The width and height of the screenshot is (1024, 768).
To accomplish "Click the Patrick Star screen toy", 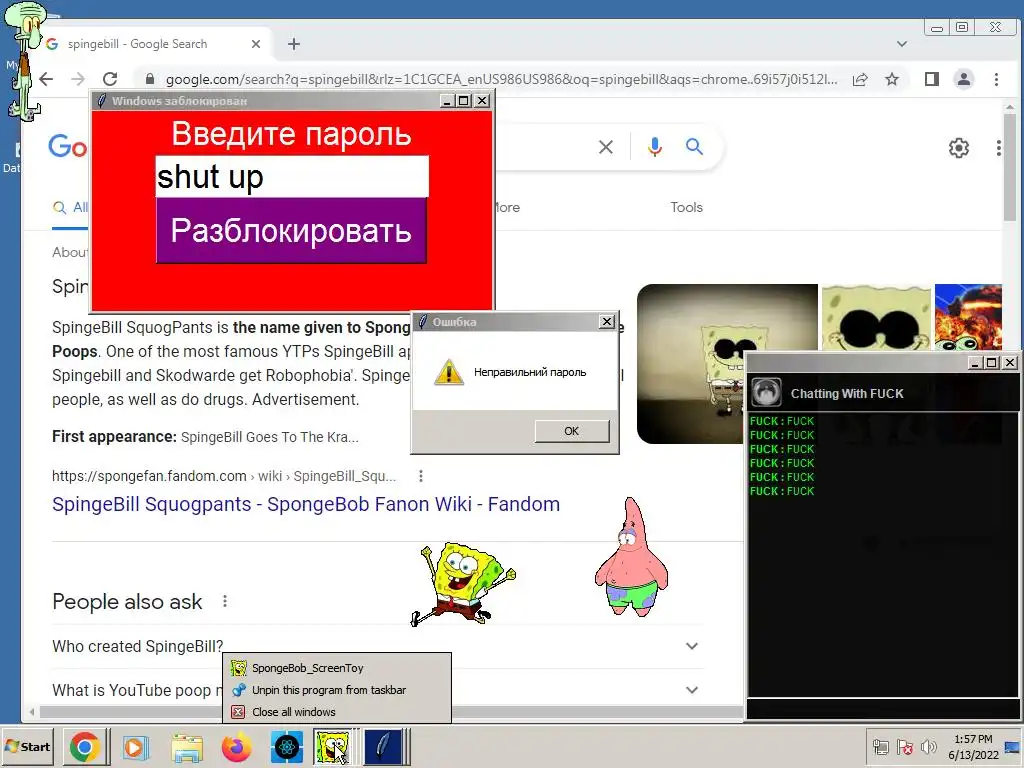I will pyautogui.click(x=631, y=557).
